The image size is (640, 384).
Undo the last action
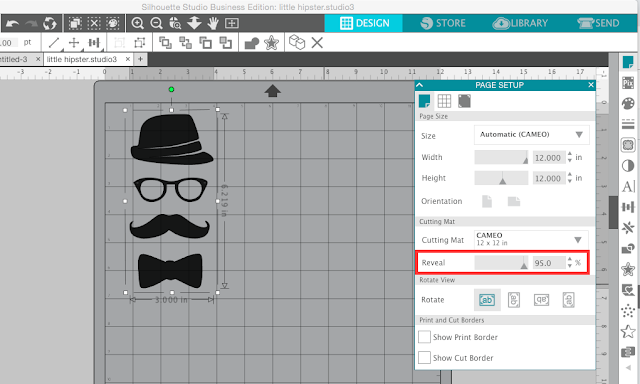pyautogui.click(x=12, y=23)
